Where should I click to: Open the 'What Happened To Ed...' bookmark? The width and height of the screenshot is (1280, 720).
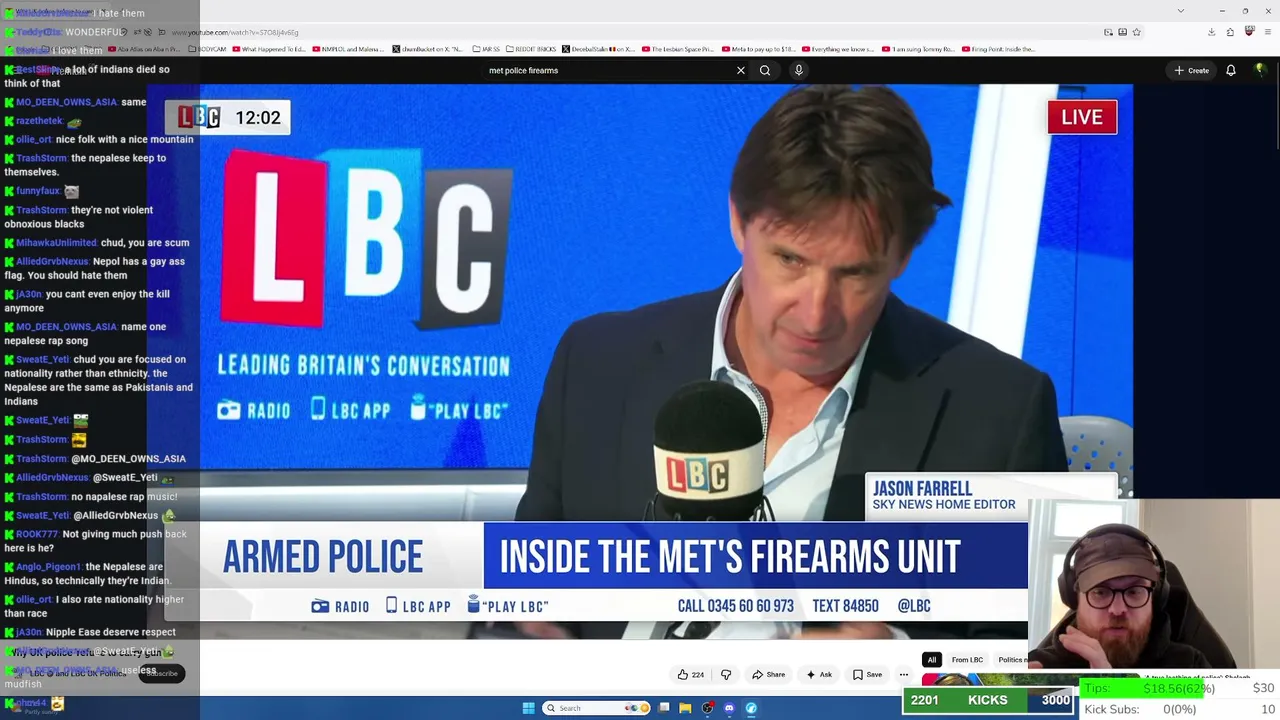coord(269,49)
